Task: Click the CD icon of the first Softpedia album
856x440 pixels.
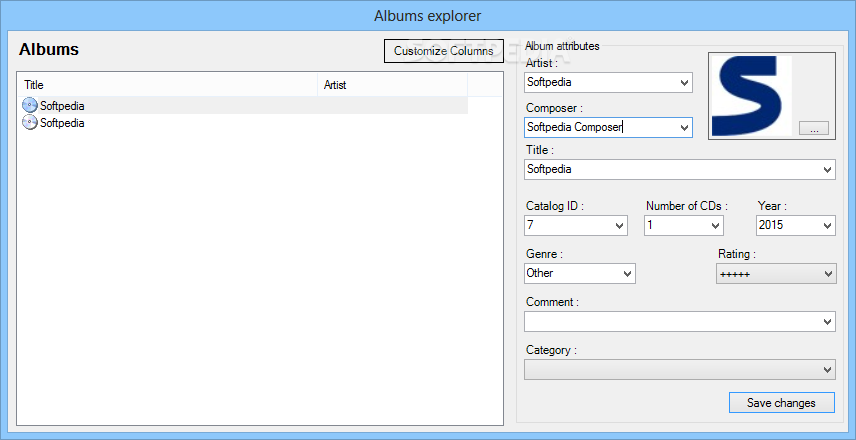Action: point(30,105)
